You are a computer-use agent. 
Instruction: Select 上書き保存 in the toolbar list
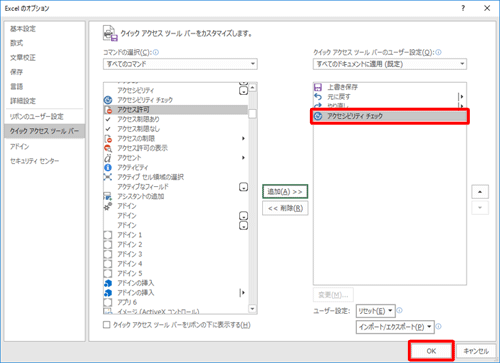[x=389, y=87]
